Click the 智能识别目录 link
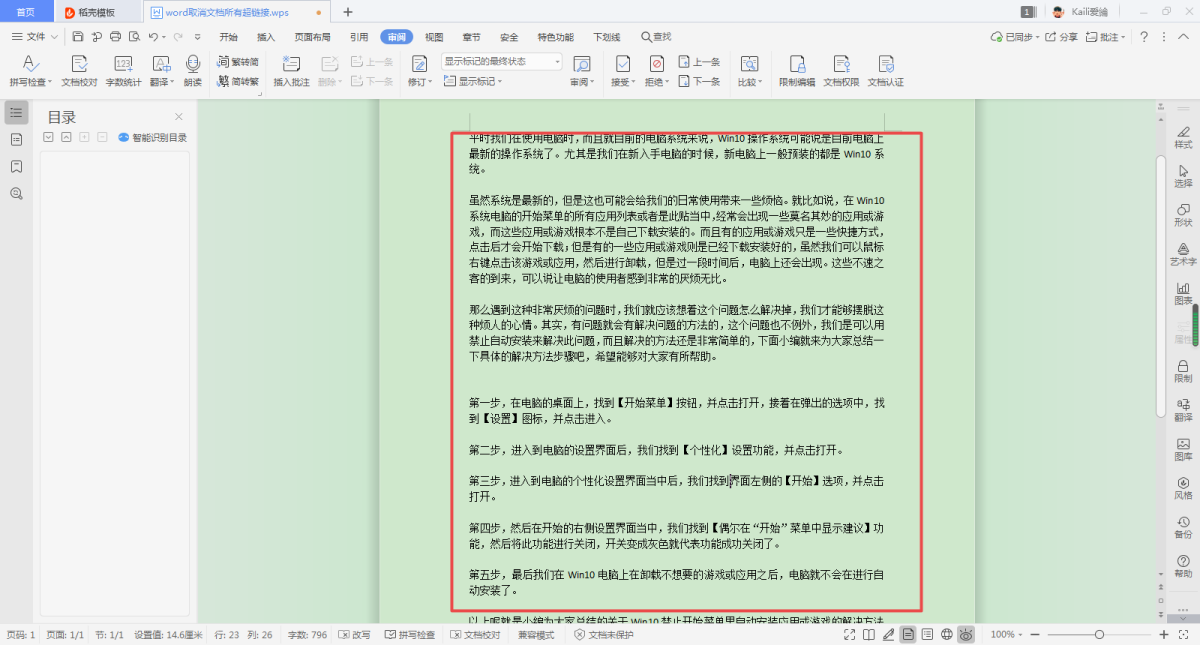 click(x=153, y=138)
